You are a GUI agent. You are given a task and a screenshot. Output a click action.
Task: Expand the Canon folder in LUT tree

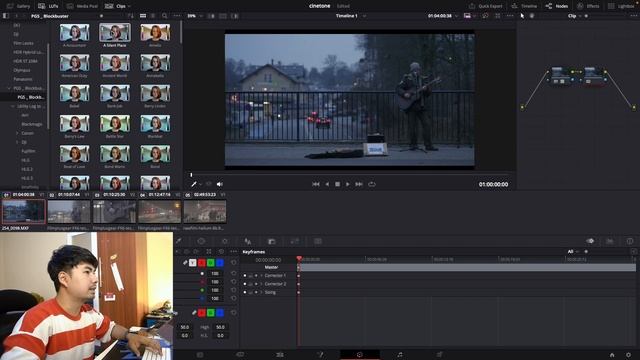tap(17, 133)
